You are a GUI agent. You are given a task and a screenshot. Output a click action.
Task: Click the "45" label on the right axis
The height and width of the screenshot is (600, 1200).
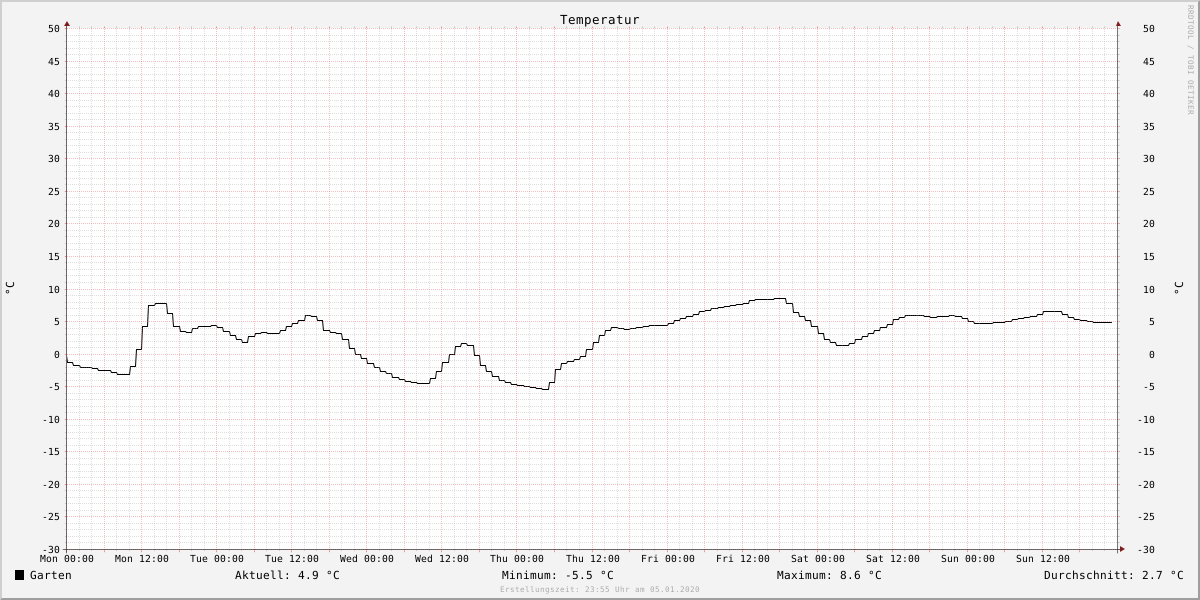point(1148,61)
